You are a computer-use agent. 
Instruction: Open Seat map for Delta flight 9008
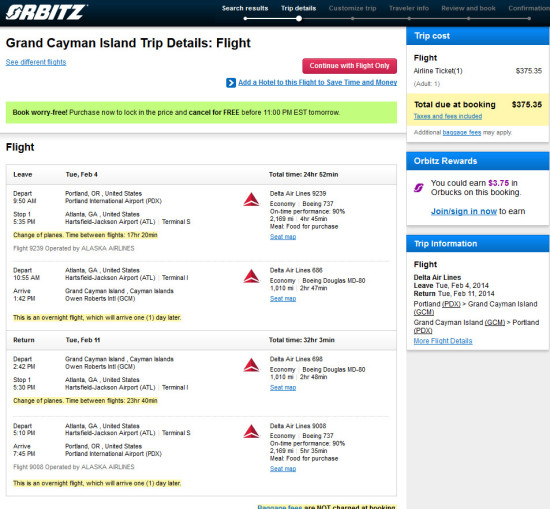point(283,469)
